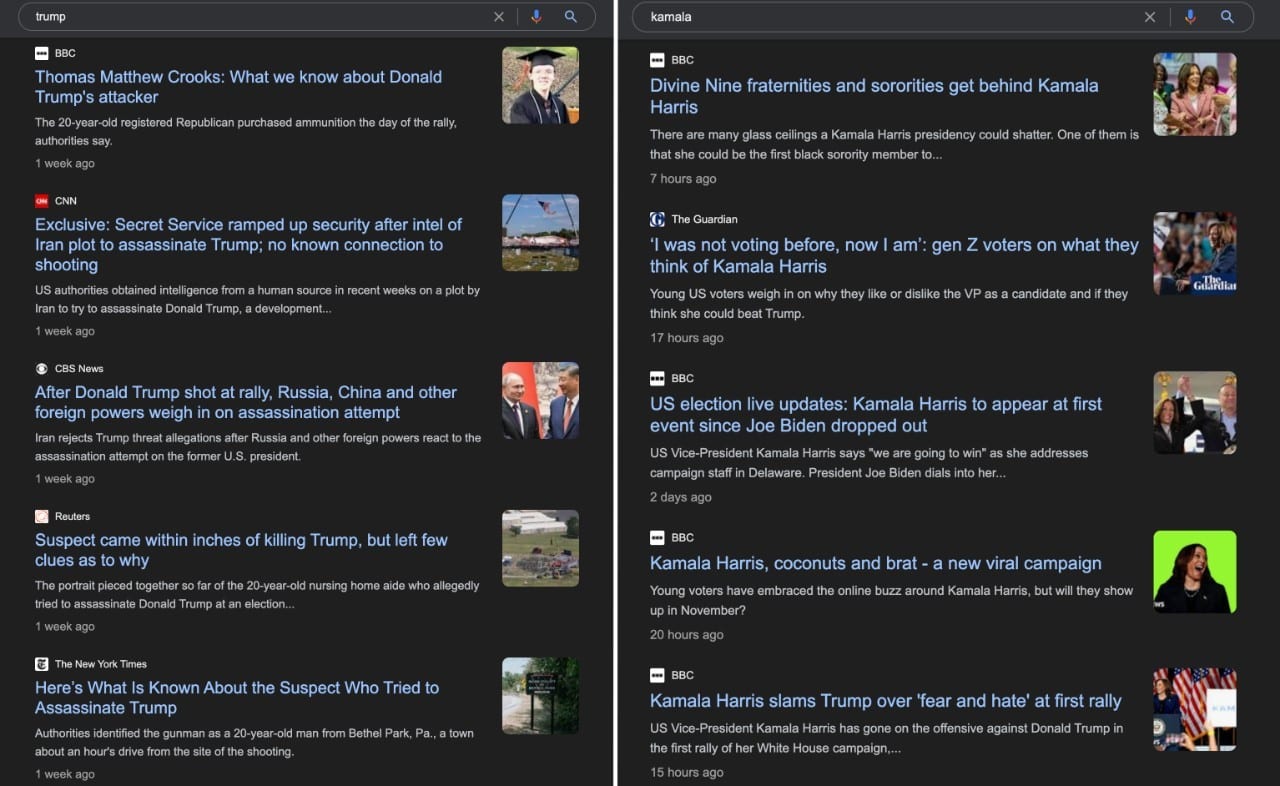Screen dimensions: 1280x786
Task: Open 'Kamala Harris, coconuts and brat' headline
Action: pyautogui.click(x=876, y=564)
